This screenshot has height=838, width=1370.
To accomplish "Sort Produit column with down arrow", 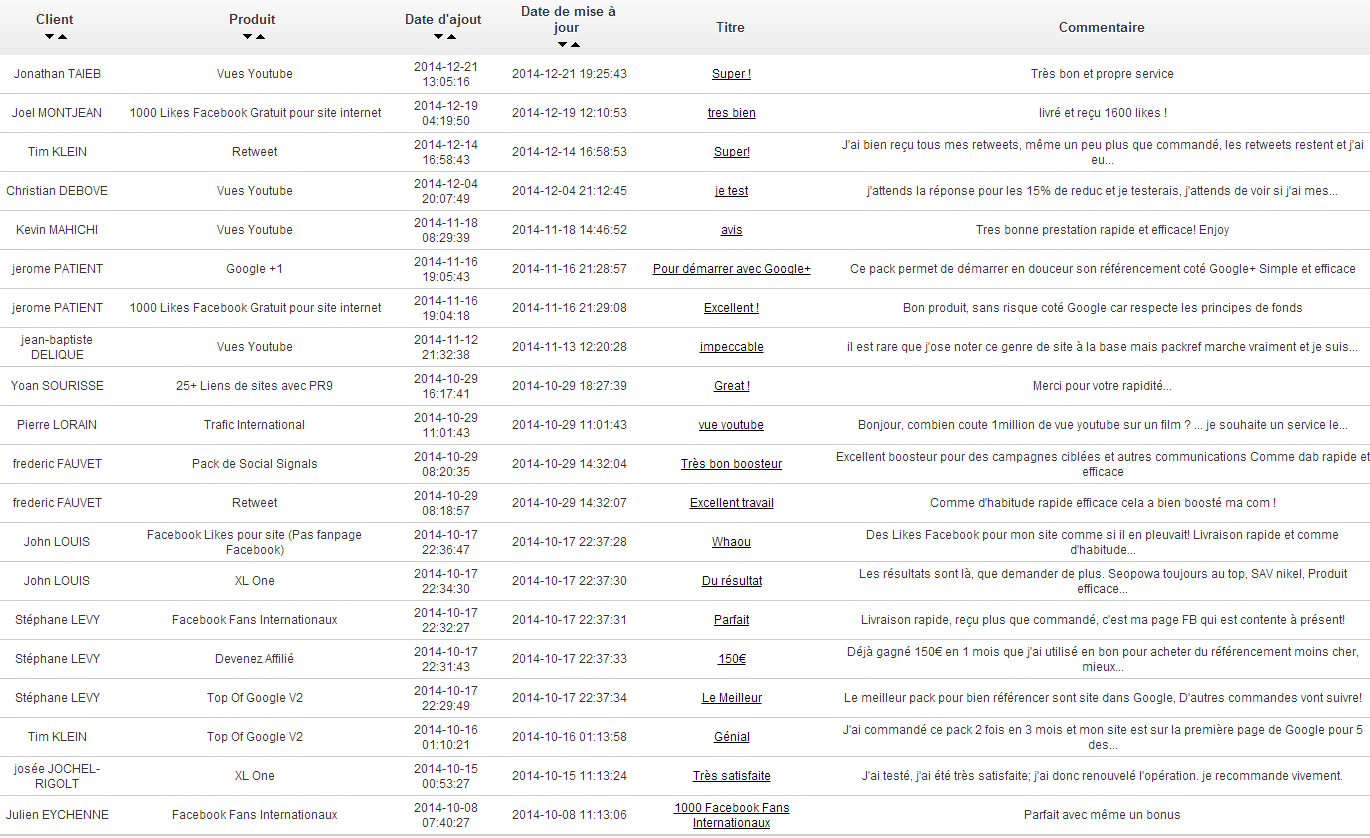I will tap(247, 37).
